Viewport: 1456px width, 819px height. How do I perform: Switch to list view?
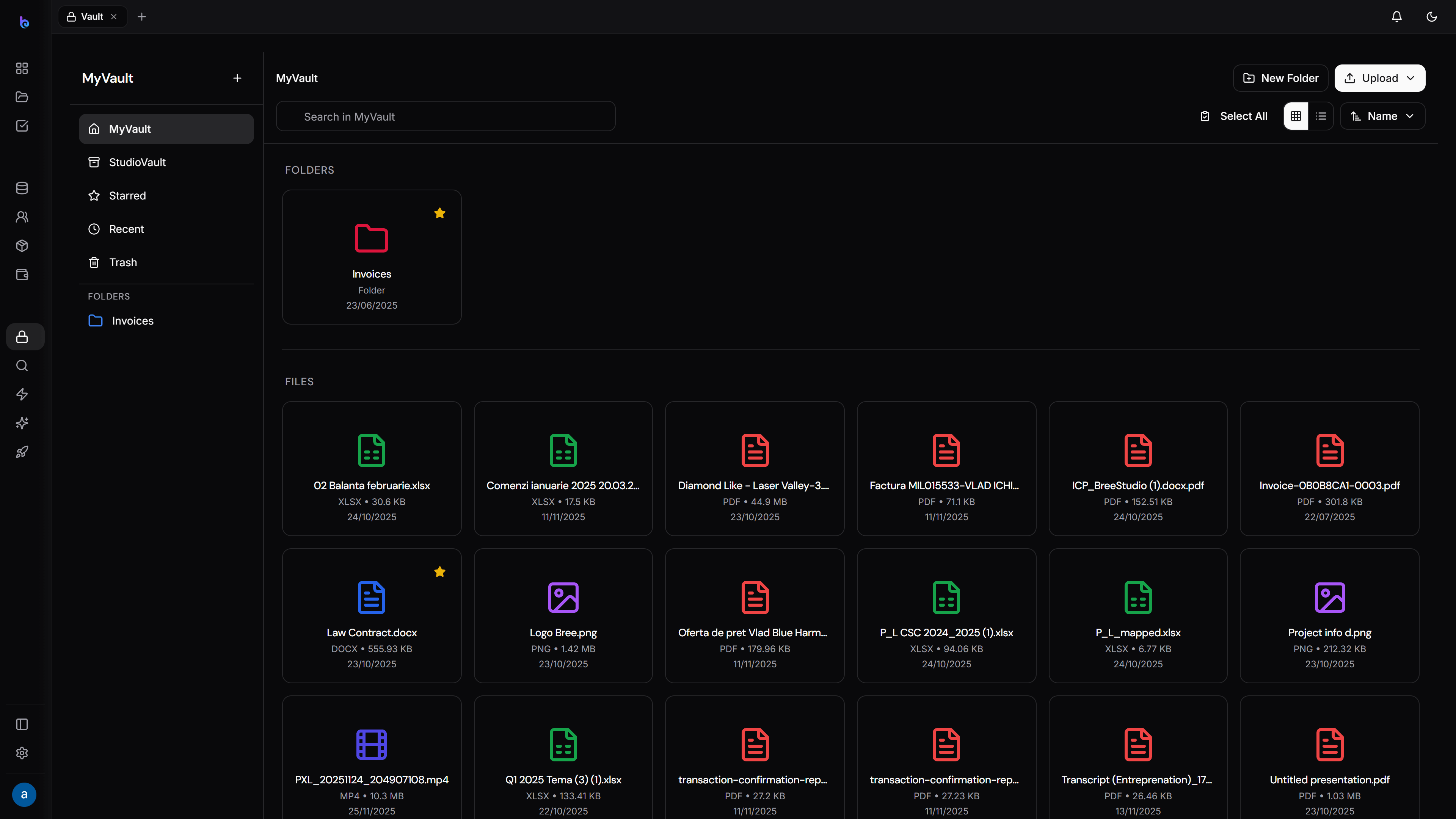coord(1321,116)
